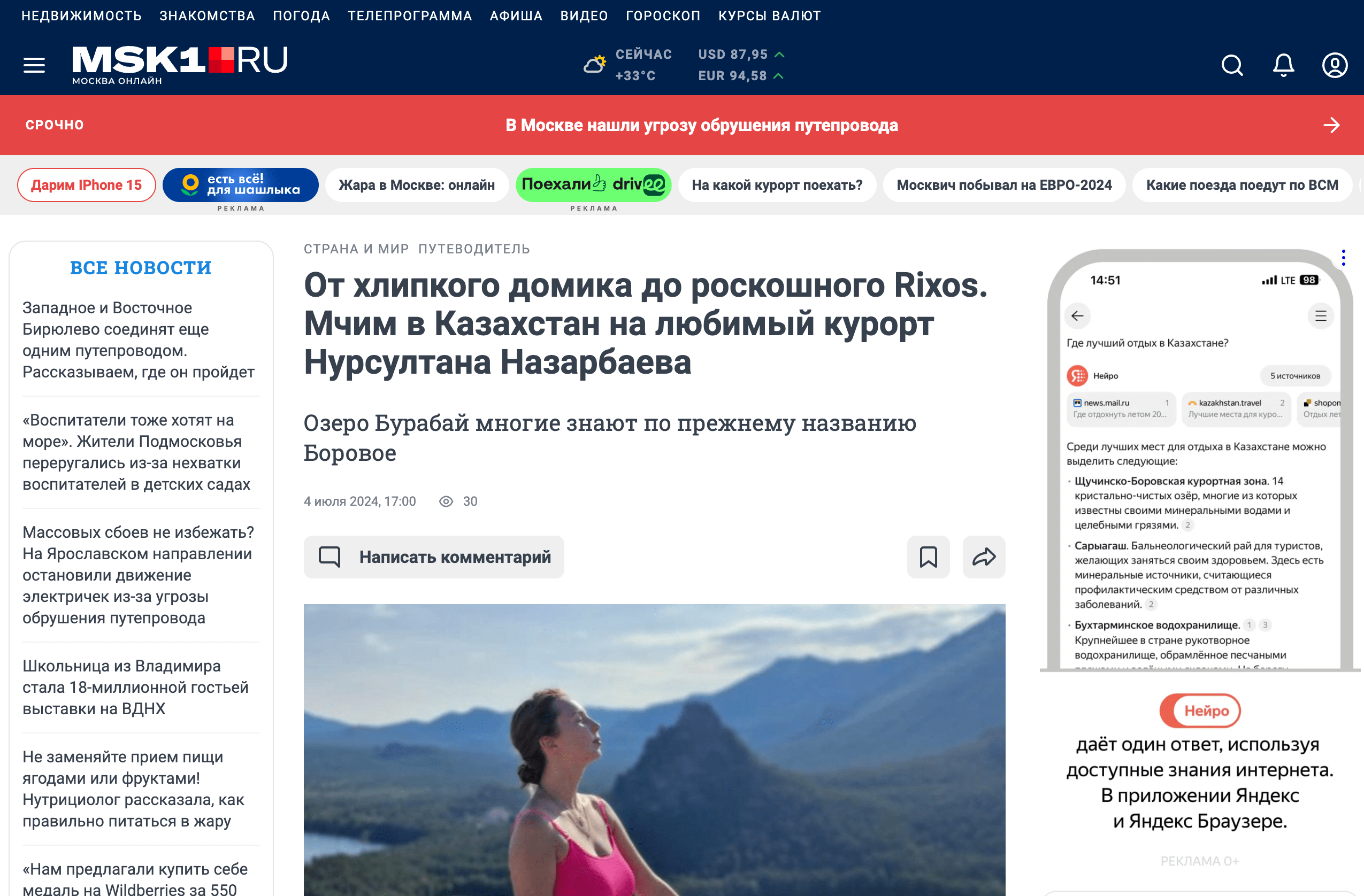
Task: Open the Недвижимость menu item
Action: click(81, 16)
